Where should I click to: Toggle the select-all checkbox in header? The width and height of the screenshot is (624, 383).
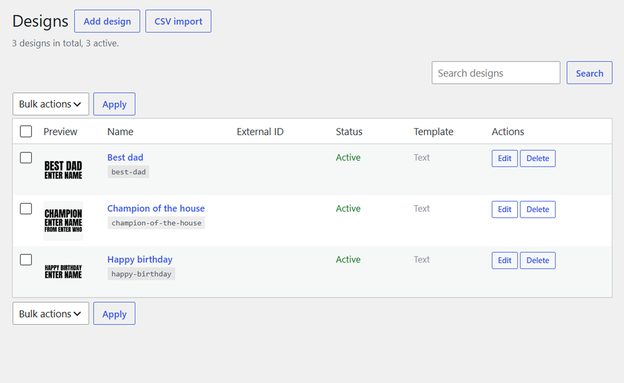pyautogui.click(x=26, y=131)
